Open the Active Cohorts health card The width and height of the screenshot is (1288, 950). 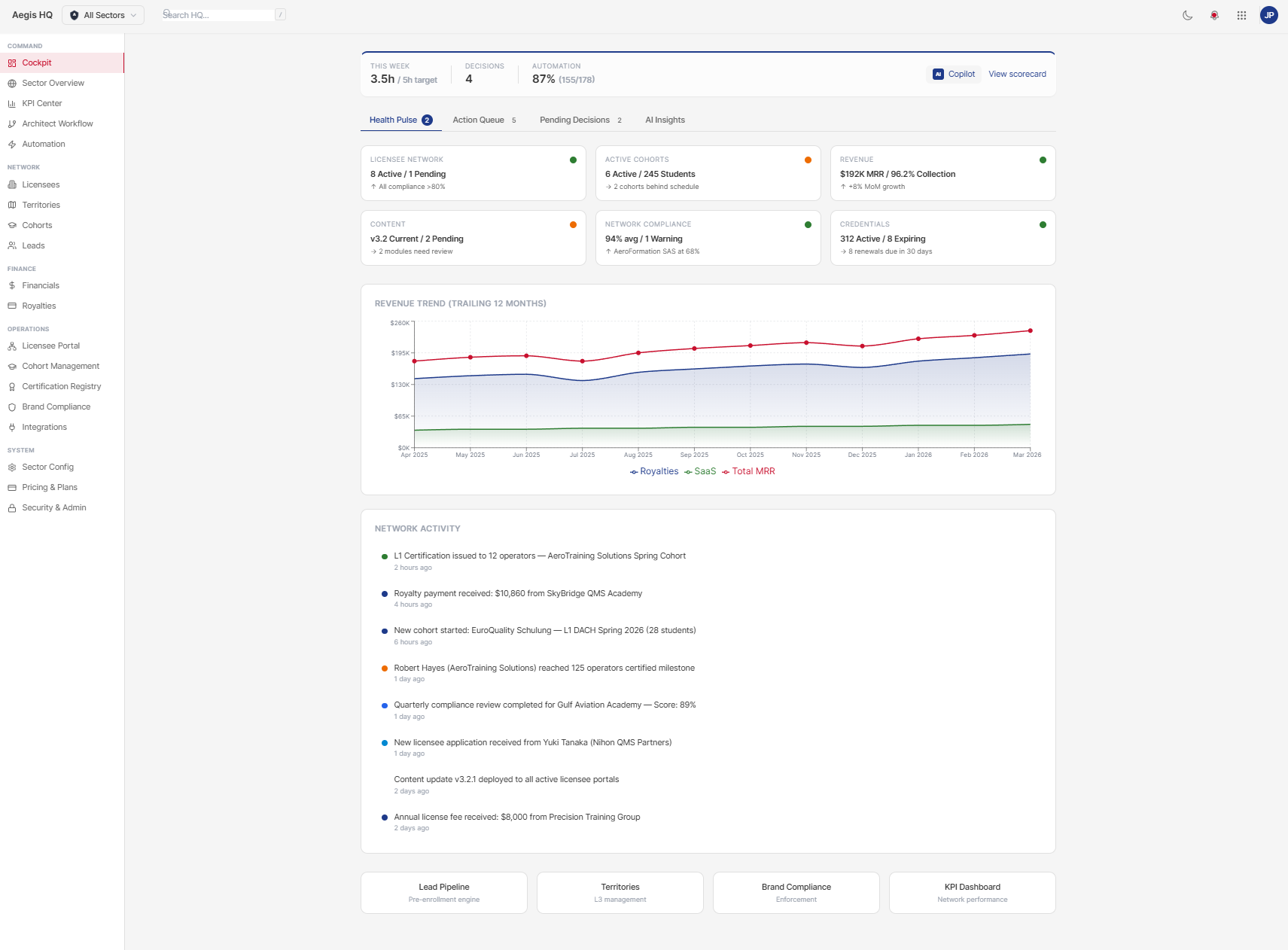(708, 173)
